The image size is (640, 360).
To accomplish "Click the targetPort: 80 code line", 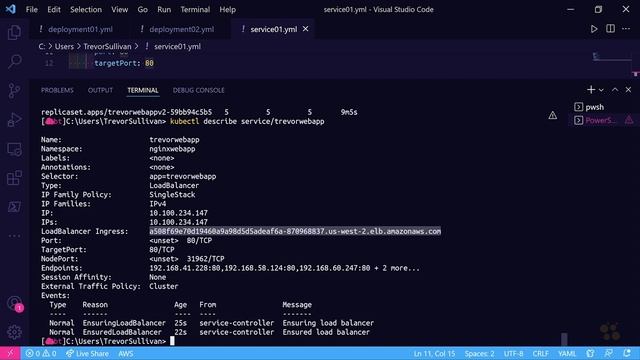I will [x=124, y=63].
